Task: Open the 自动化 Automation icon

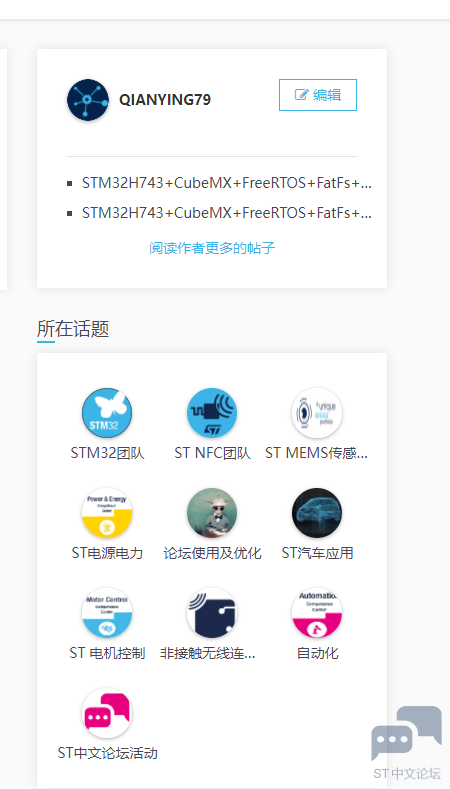Action: click(x=317, y=613)
